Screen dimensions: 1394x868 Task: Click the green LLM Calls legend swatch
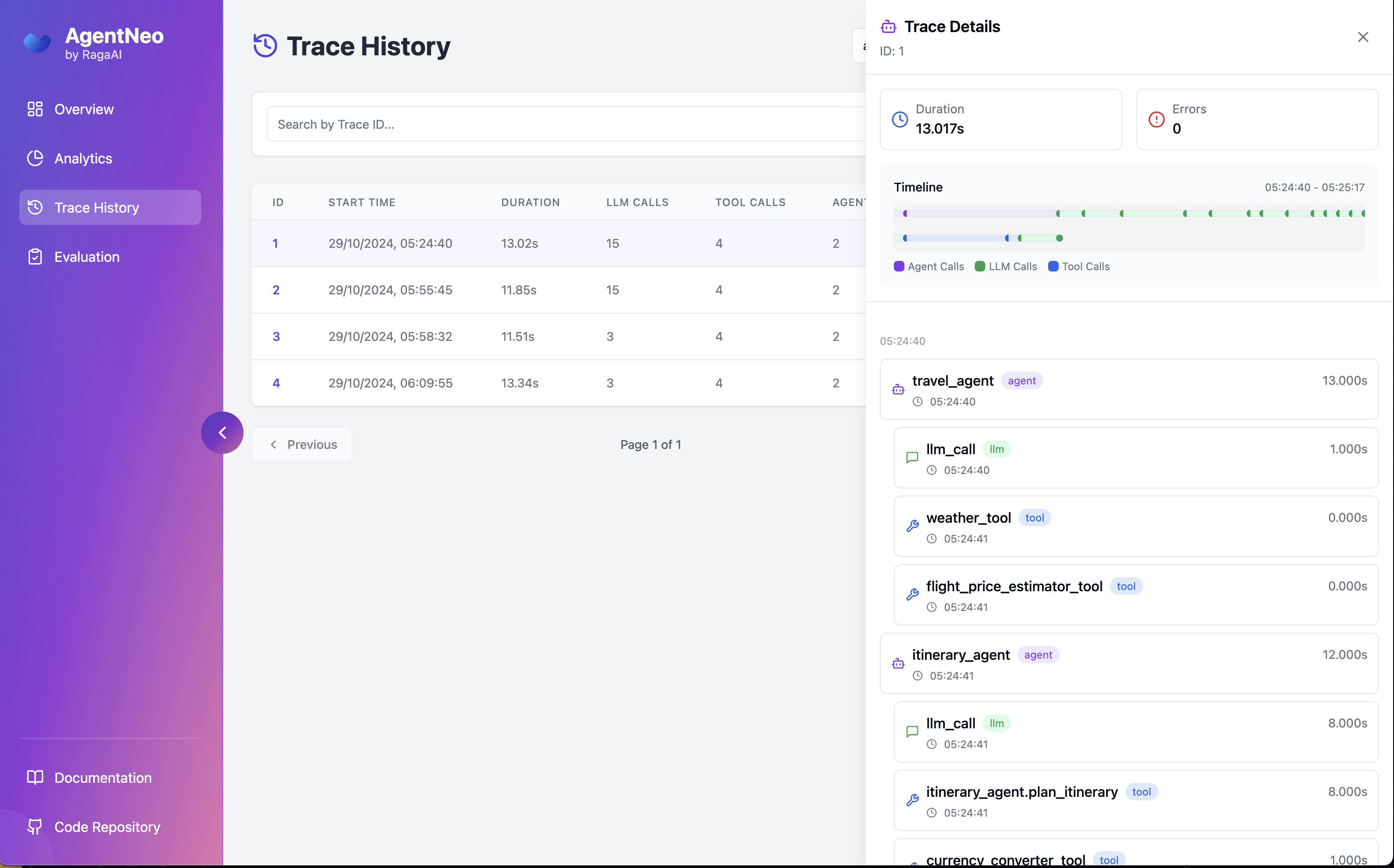[x=980, y=266]
